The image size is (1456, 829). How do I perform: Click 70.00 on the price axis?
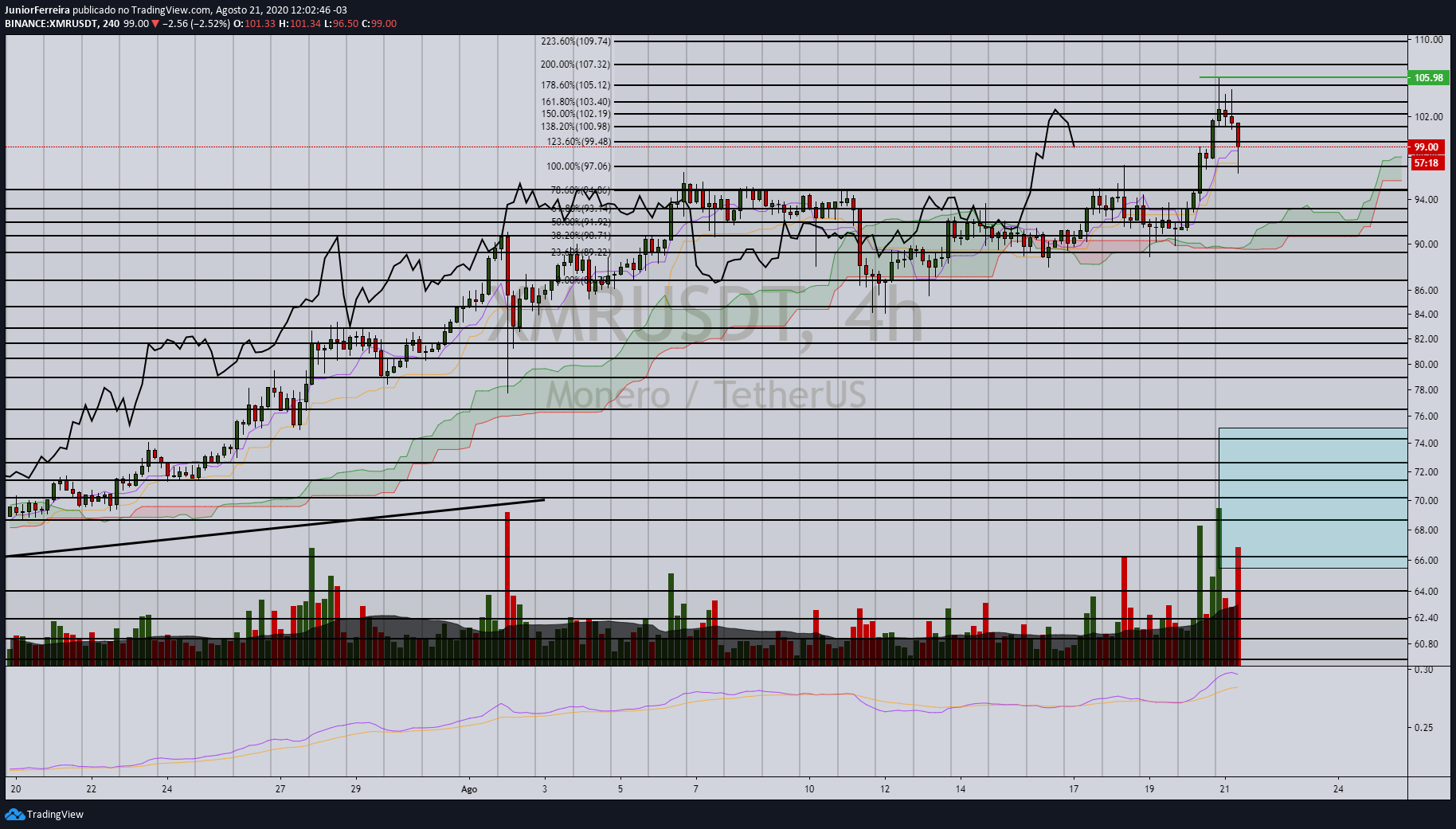tap(1427, 501)
